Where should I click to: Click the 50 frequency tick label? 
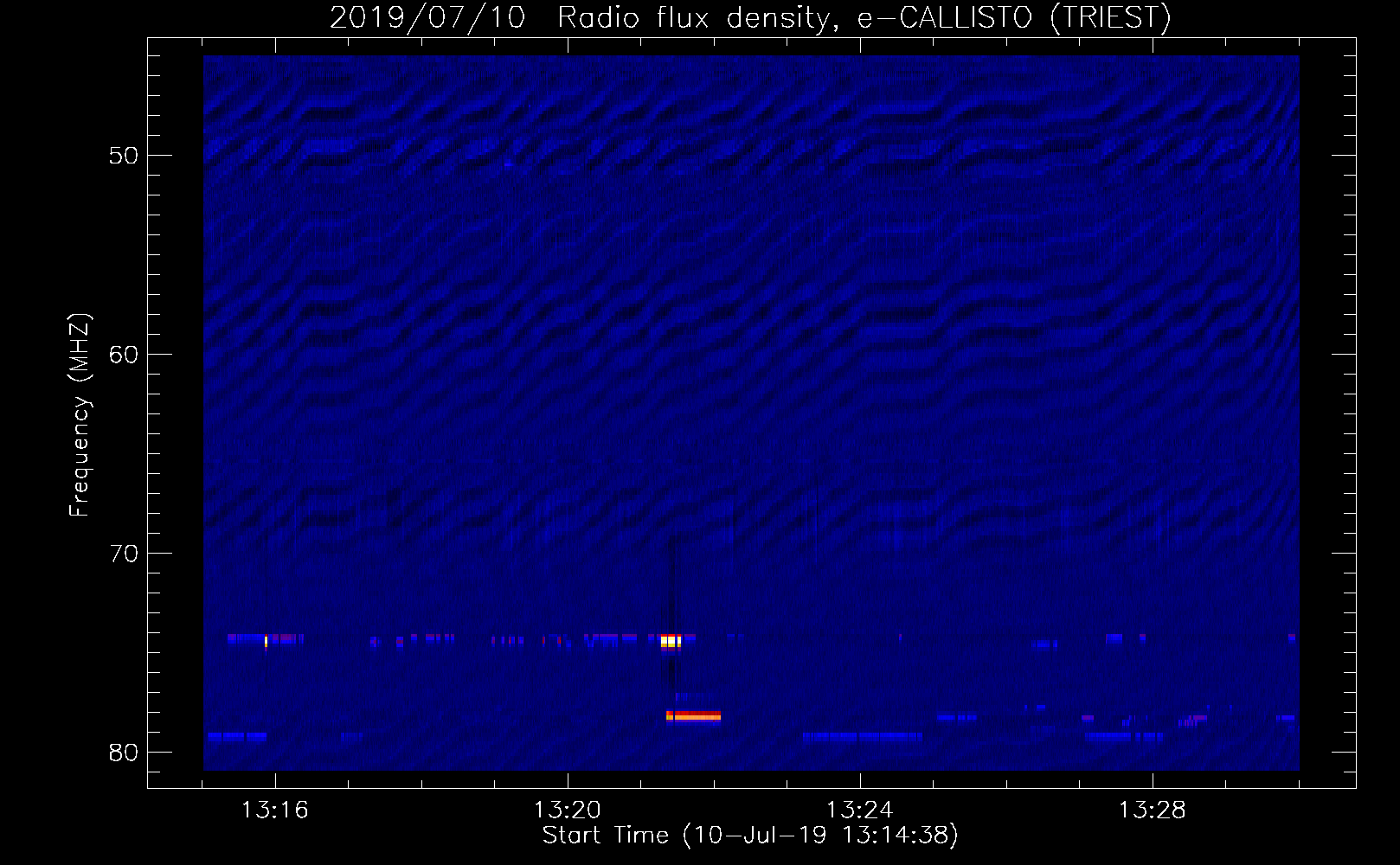[x=123, y=156]
